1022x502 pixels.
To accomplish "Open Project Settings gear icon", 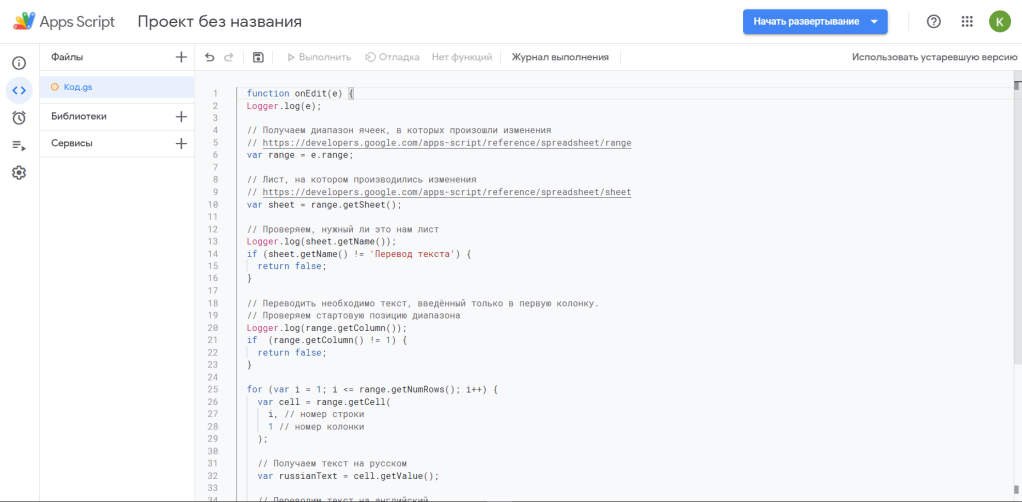I will point(18,173).
